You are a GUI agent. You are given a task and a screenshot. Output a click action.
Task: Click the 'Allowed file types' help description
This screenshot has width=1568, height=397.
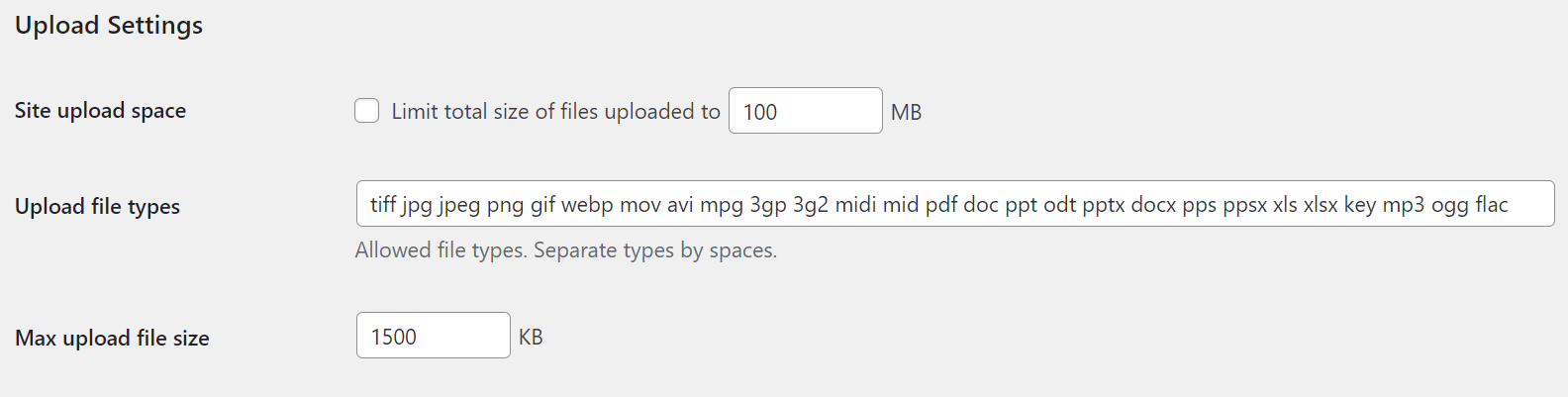tap(565, 250)
